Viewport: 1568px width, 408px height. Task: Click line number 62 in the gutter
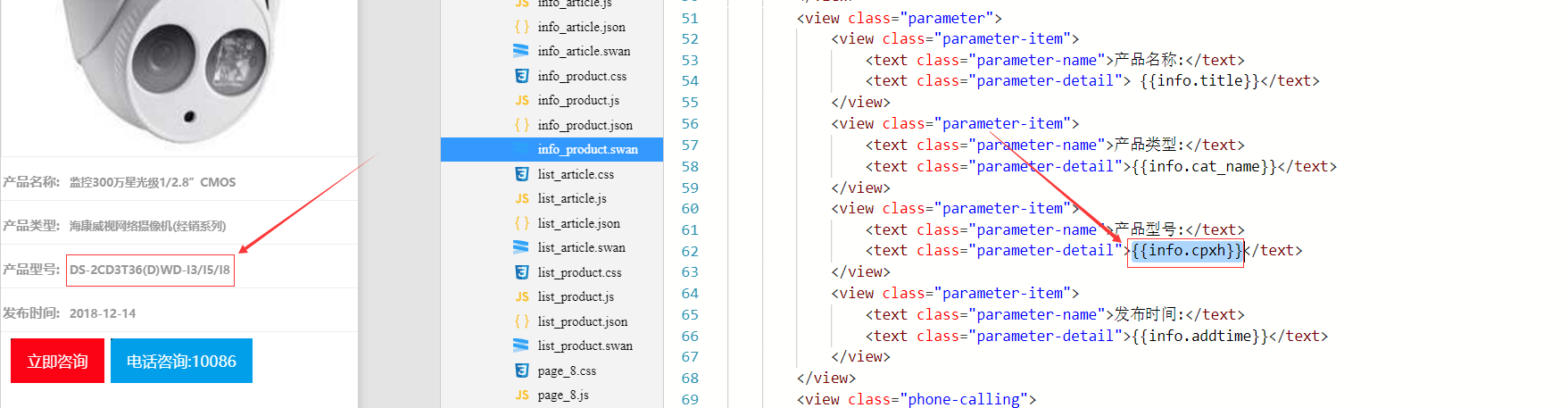pos(690,251)
